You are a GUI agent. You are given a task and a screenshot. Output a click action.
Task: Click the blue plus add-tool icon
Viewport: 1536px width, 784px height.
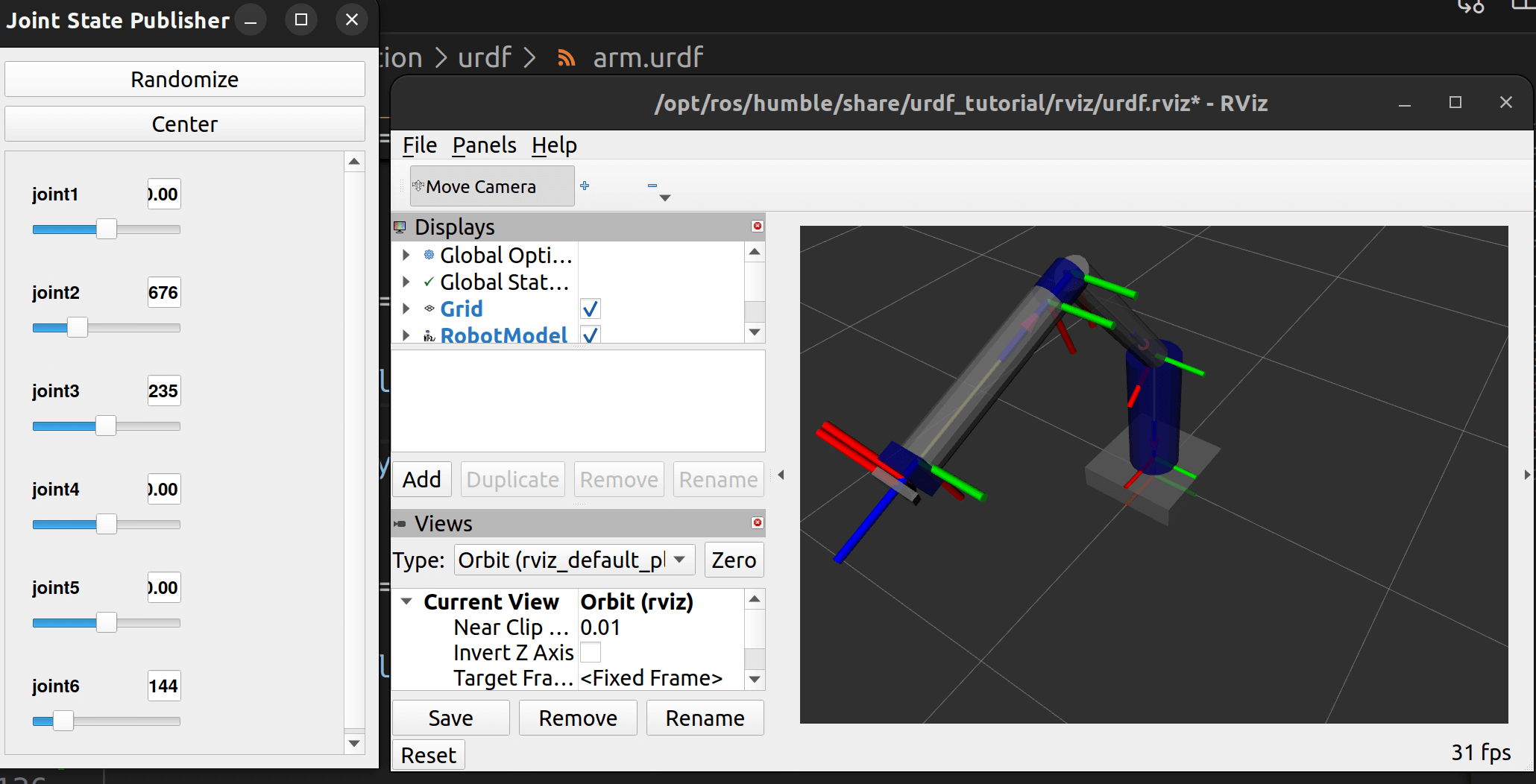coord(585,186)
